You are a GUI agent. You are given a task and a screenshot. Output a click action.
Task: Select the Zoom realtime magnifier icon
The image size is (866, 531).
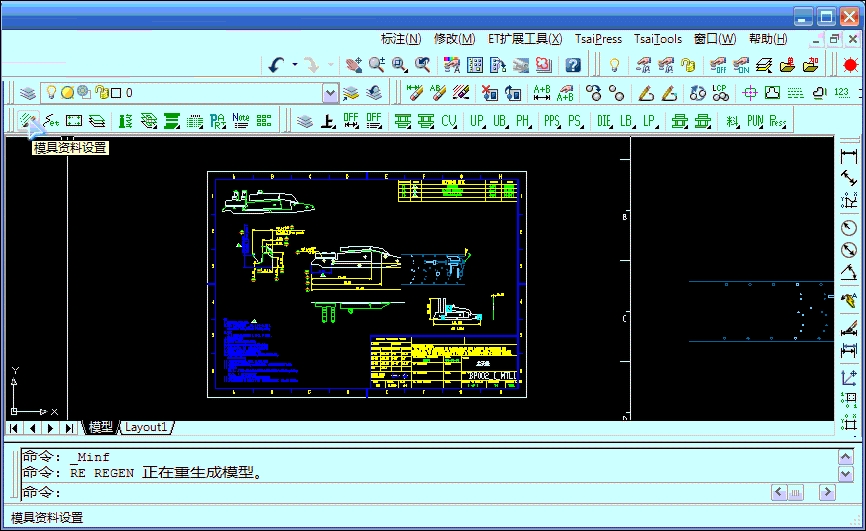[377, 65]
